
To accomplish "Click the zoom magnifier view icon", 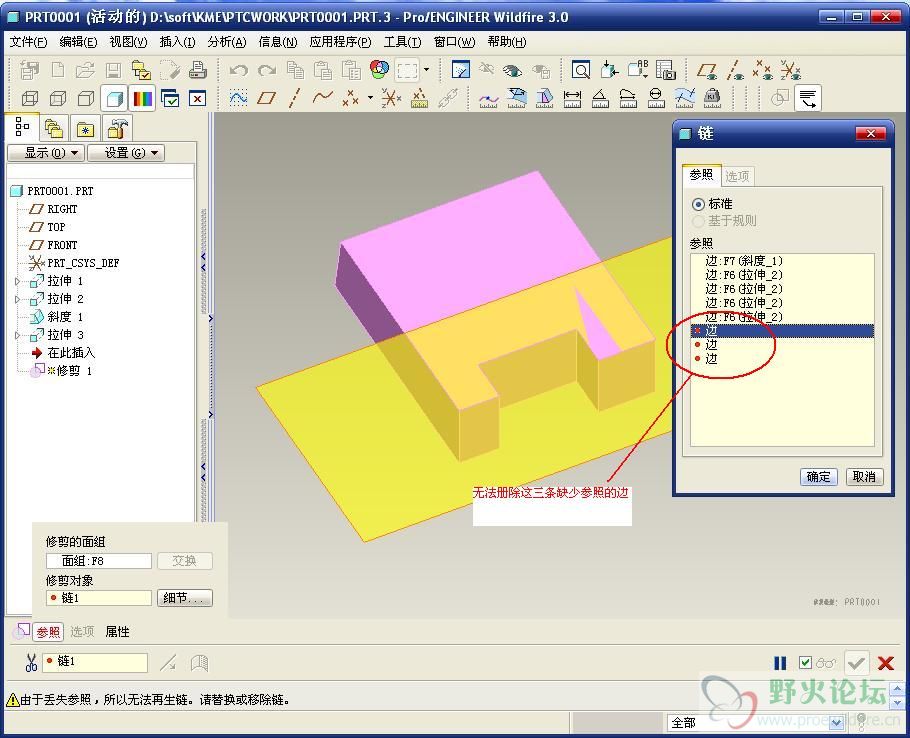I will (x=580, y=70).
